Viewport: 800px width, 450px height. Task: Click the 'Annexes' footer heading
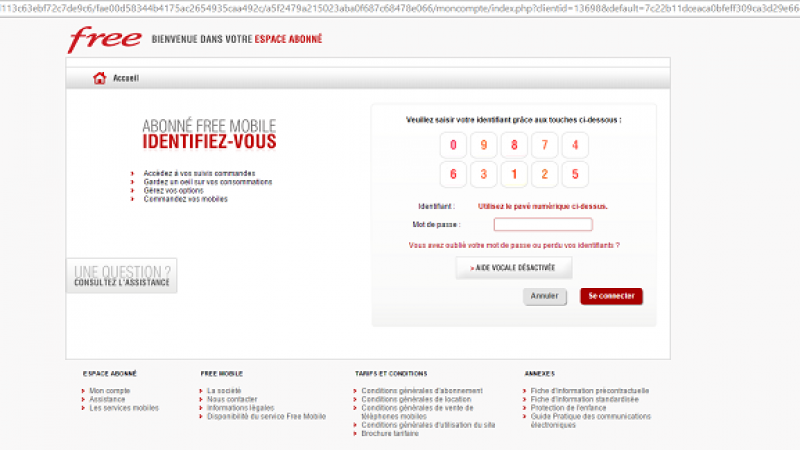coord(539,374)
